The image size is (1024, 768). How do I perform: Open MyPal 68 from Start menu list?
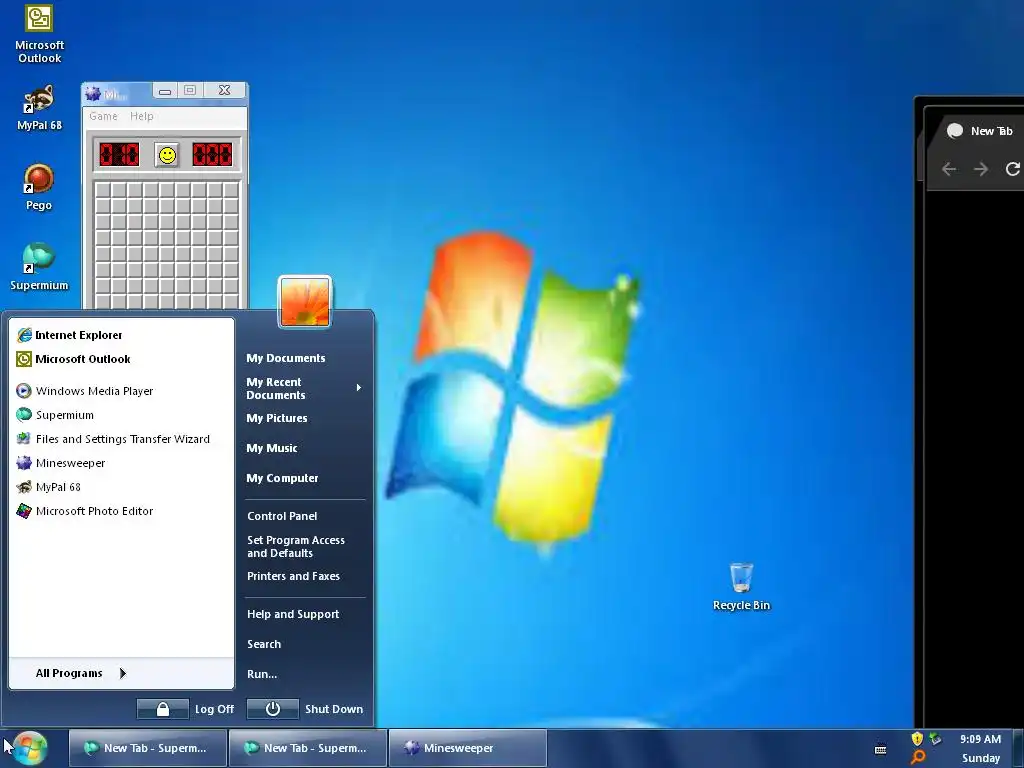[121, 487]
